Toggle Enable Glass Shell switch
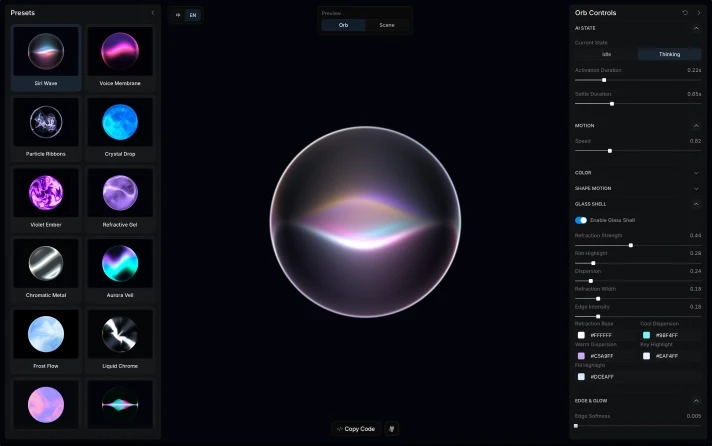Image resolution: width=712 pixels, height=446 pixels. coord(581,220)
